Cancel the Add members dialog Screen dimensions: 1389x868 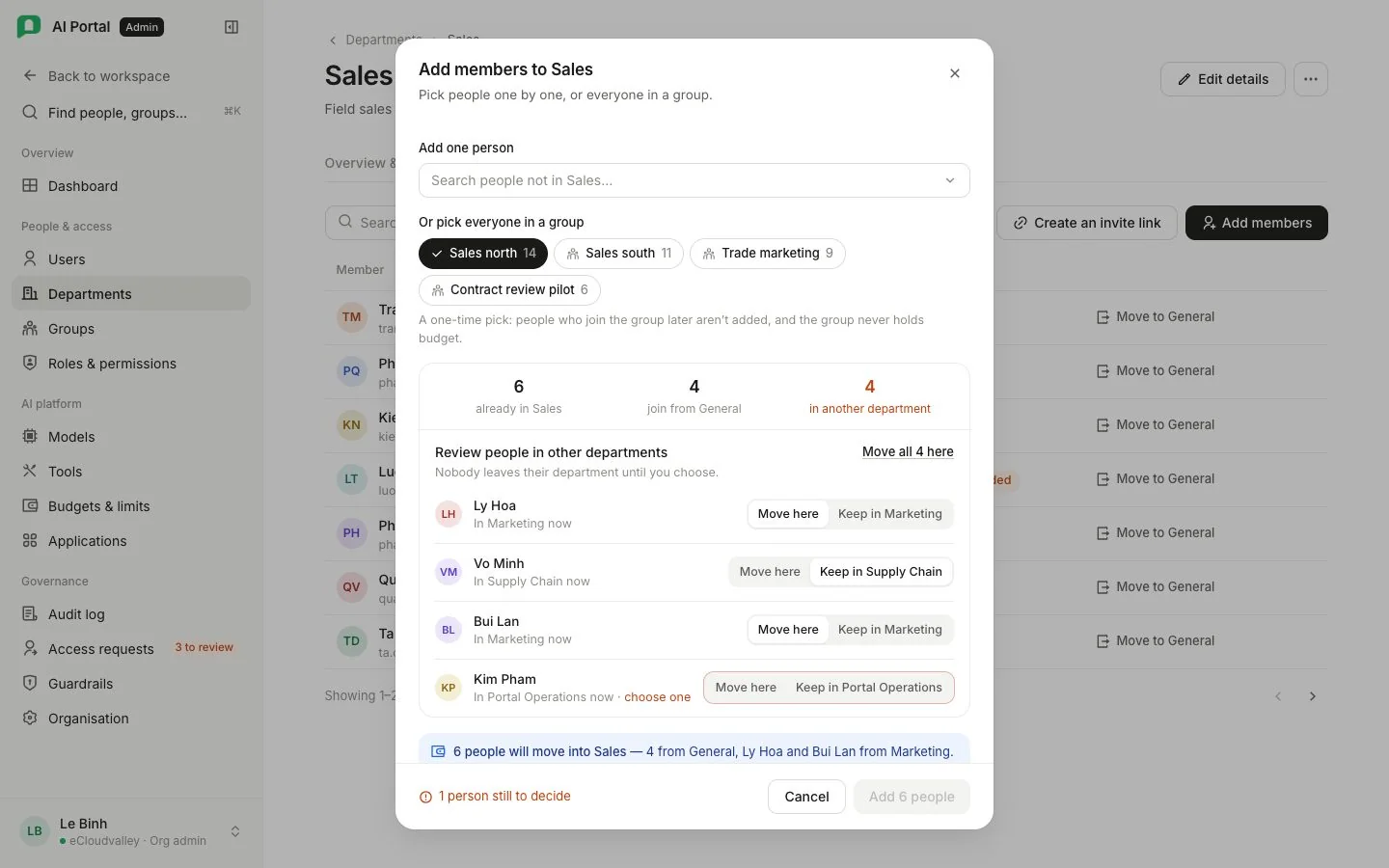coord(806,797)
